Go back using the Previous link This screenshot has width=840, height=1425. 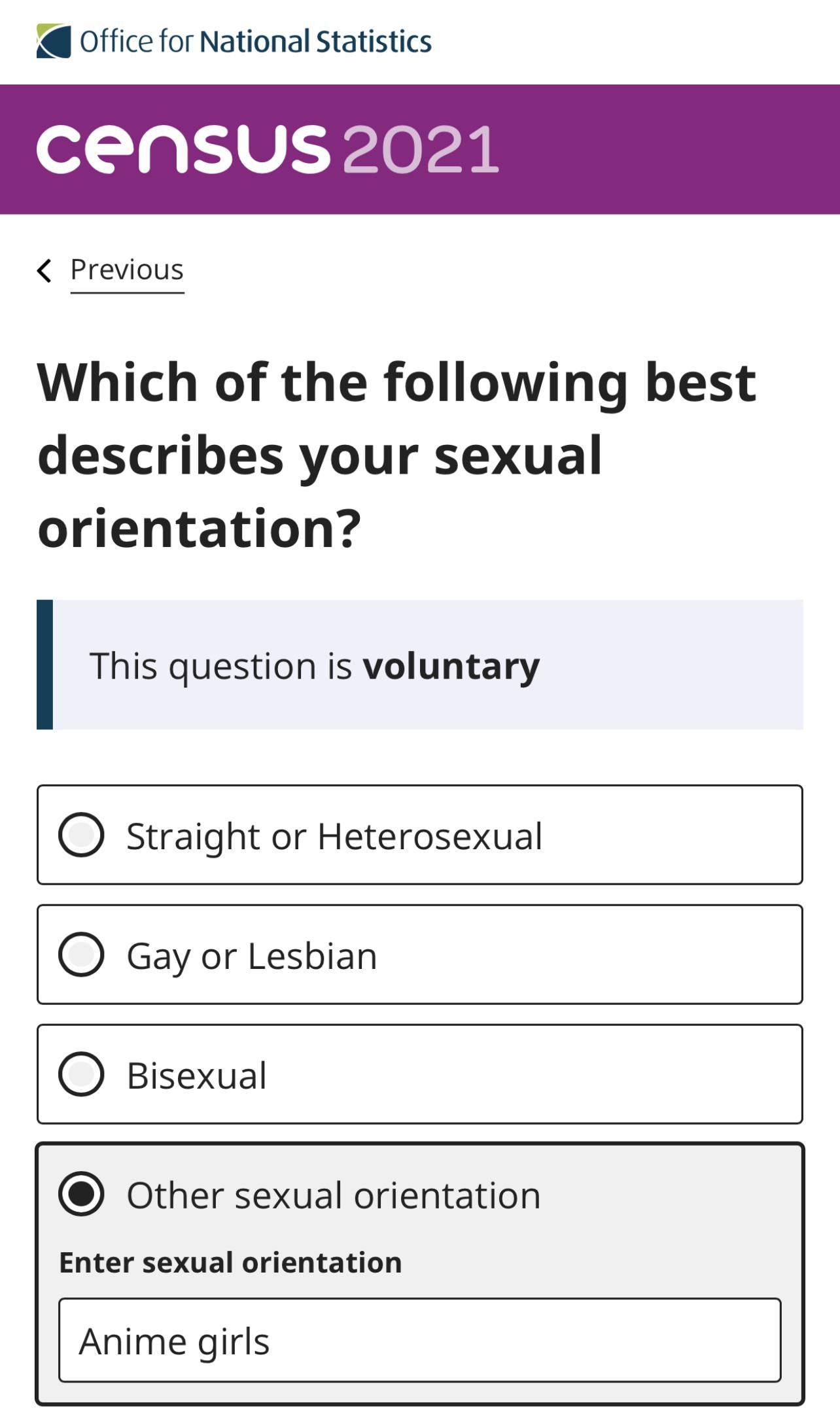(x=127, y=270)
